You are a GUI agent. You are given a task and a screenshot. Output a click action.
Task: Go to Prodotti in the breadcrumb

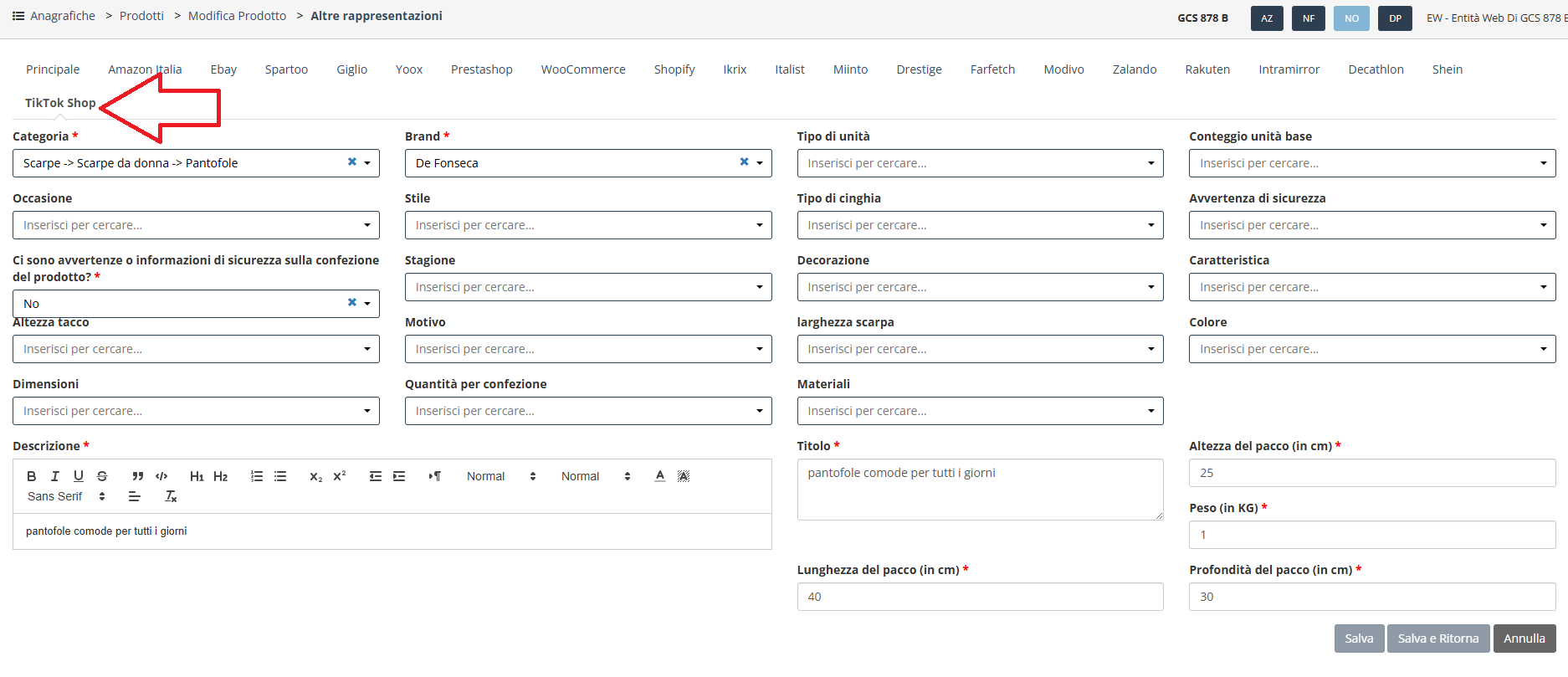pyautogui.click(x=141, y=16)
